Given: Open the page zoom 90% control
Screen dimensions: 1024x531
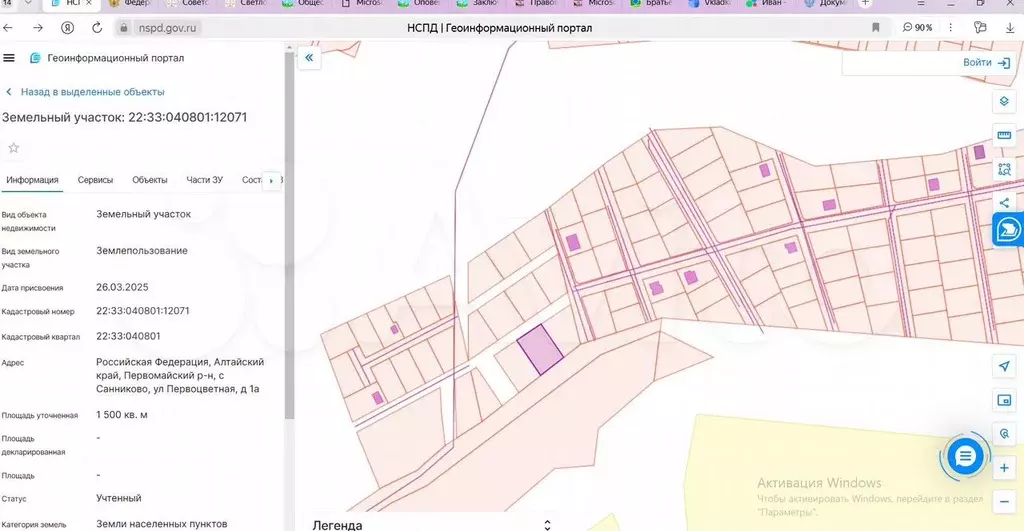Looking at the screenshot, I should 917,27.
